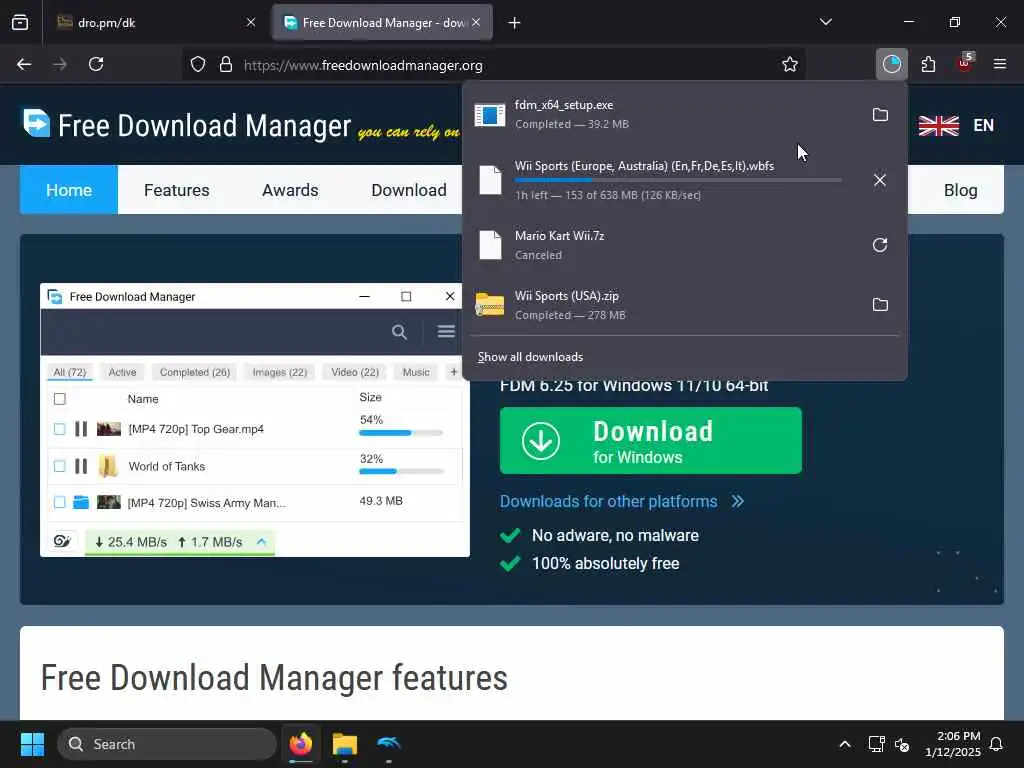Expand the list all tabs chevron

pos(826,23)
